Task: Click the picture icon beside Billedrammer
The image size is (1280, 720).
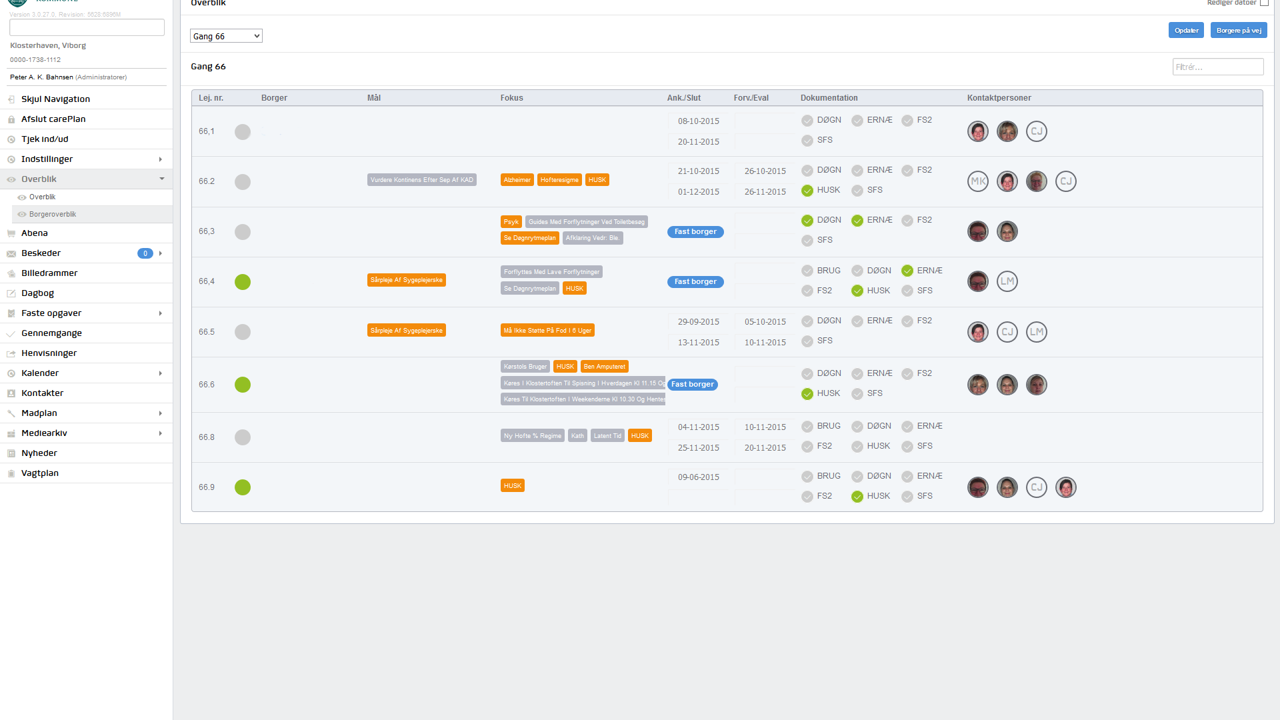Action: pos(11,273)
